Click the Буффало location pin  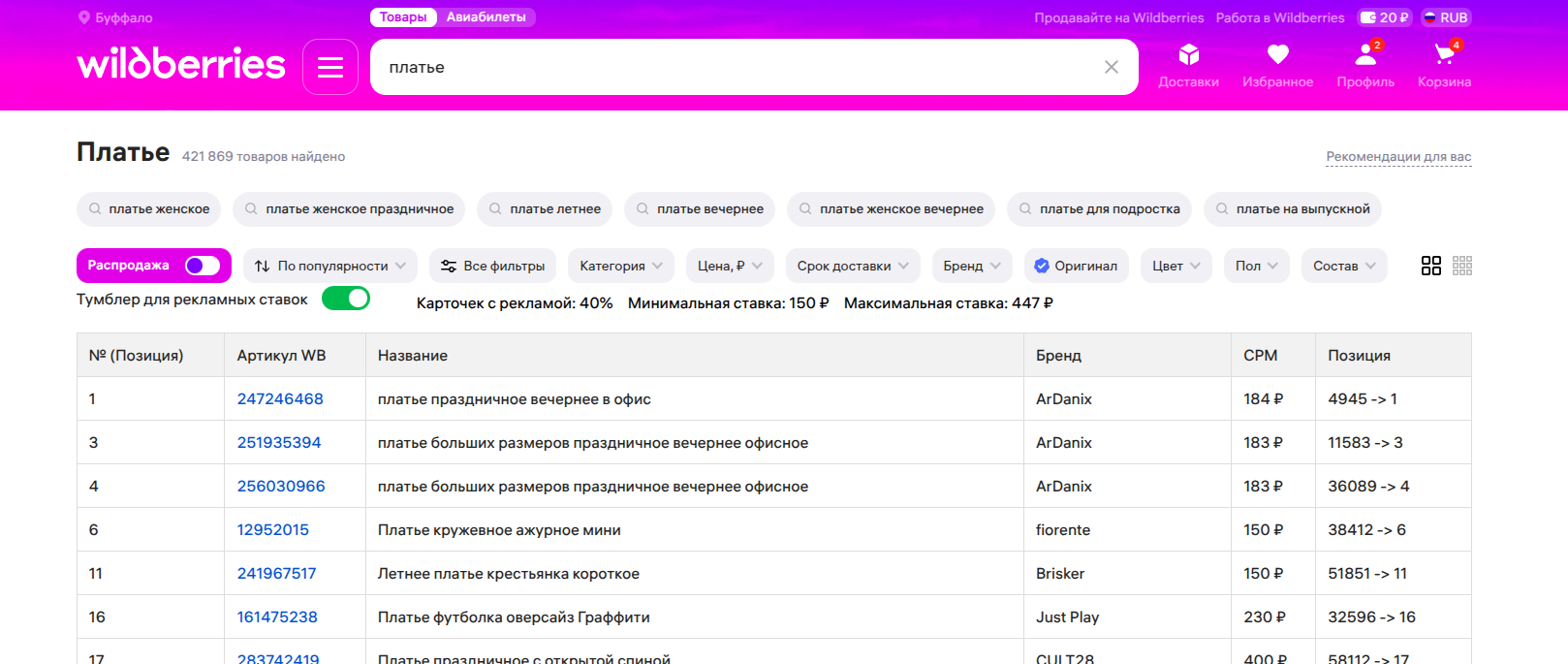tap(84, 17)
